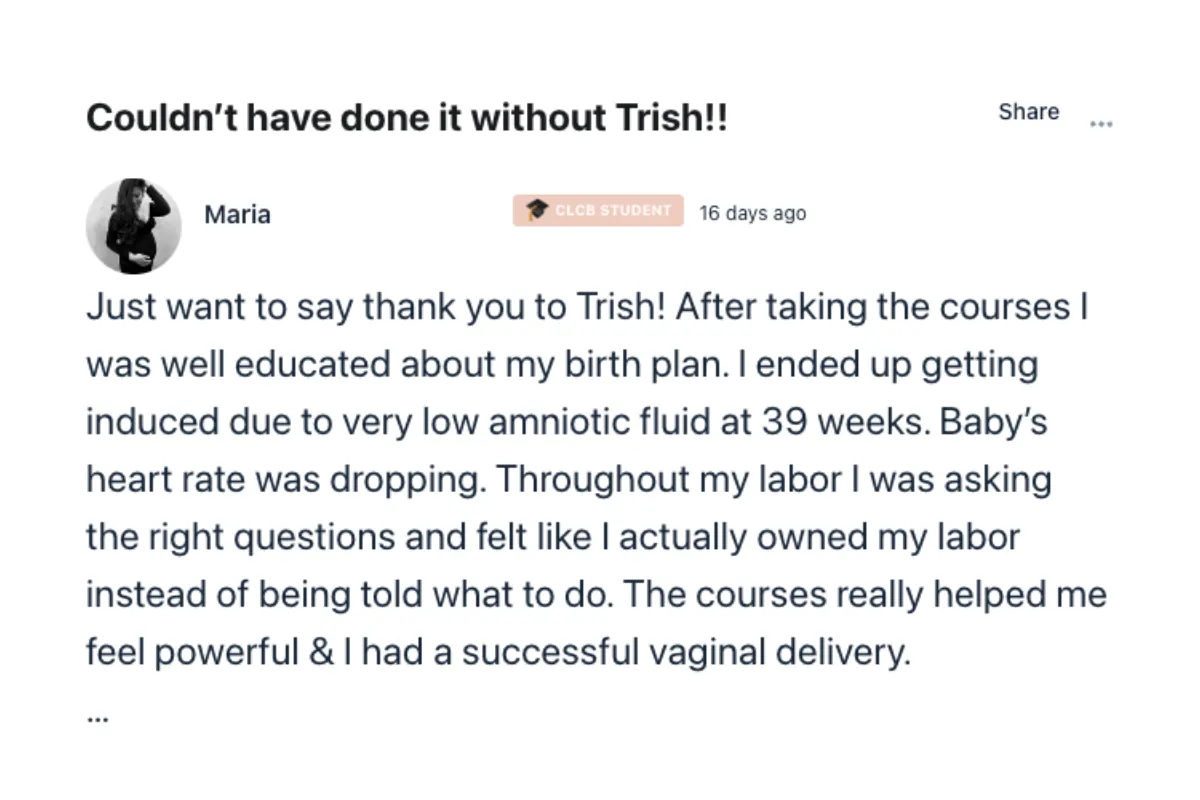
Task: Click the Share link
Action: pos(1028,112)
